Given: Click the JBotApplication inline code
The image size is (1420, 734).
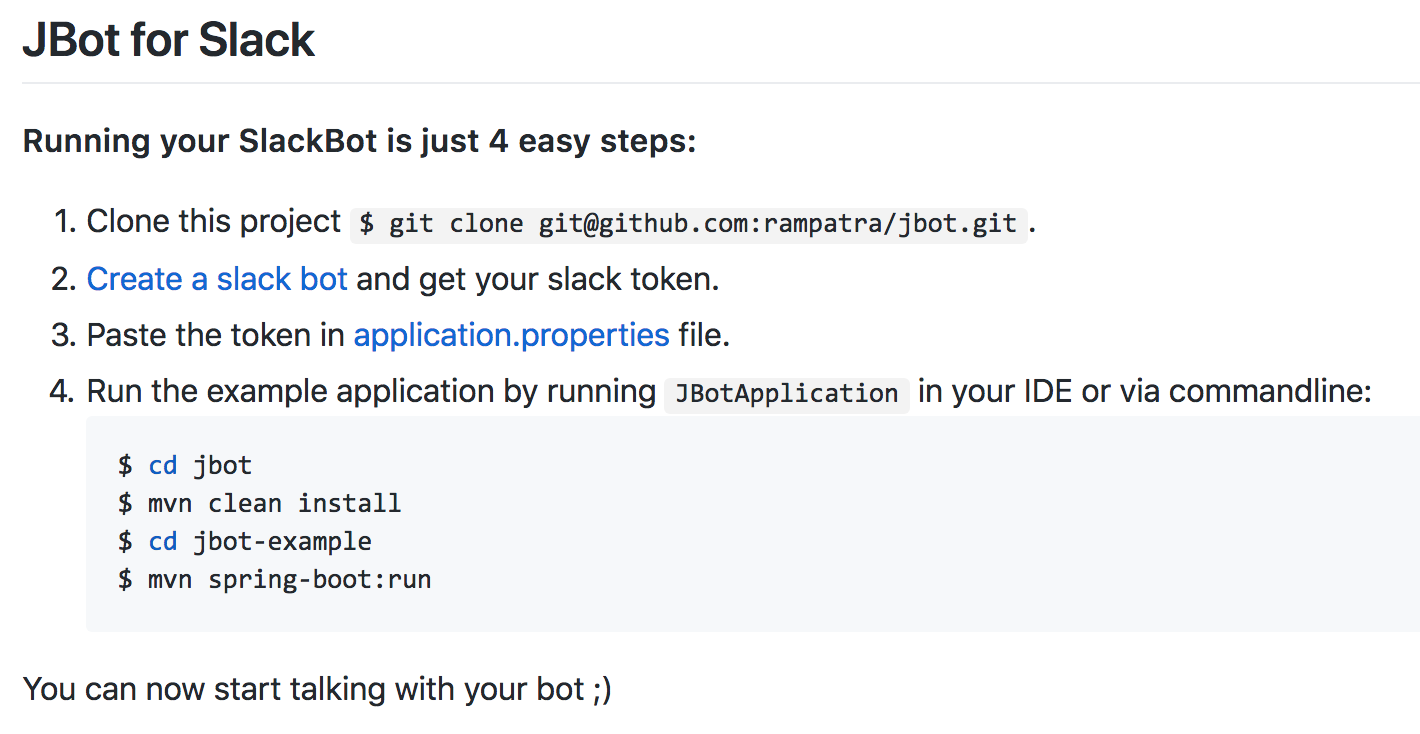Looking at the screenshot, I should [787, 393].
